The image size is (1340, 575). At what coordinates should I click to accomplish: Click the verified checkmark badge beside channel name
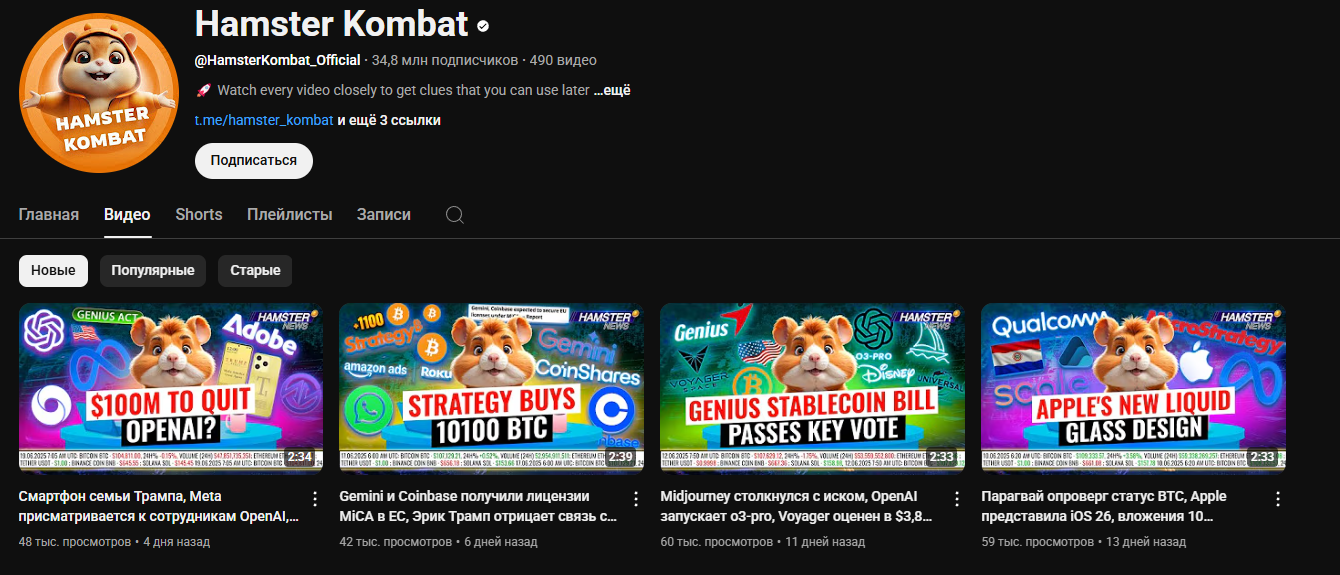[483, 25]
